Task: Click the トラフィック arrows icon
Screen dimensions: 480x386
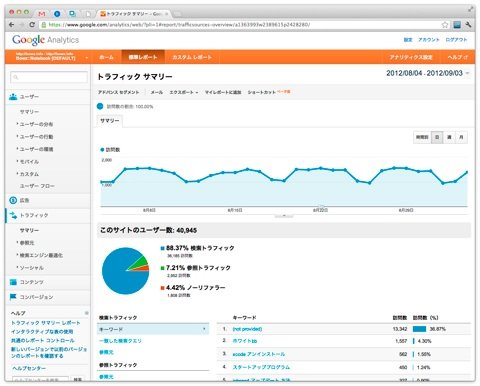Action: pos(13,215)
